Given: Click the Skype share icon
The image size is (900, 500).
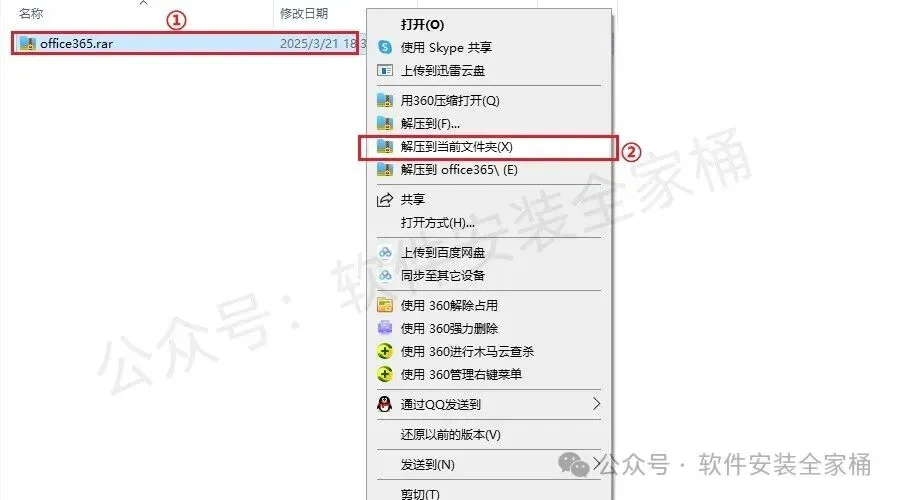Looking at the screenshot, I should pos(385,47).
